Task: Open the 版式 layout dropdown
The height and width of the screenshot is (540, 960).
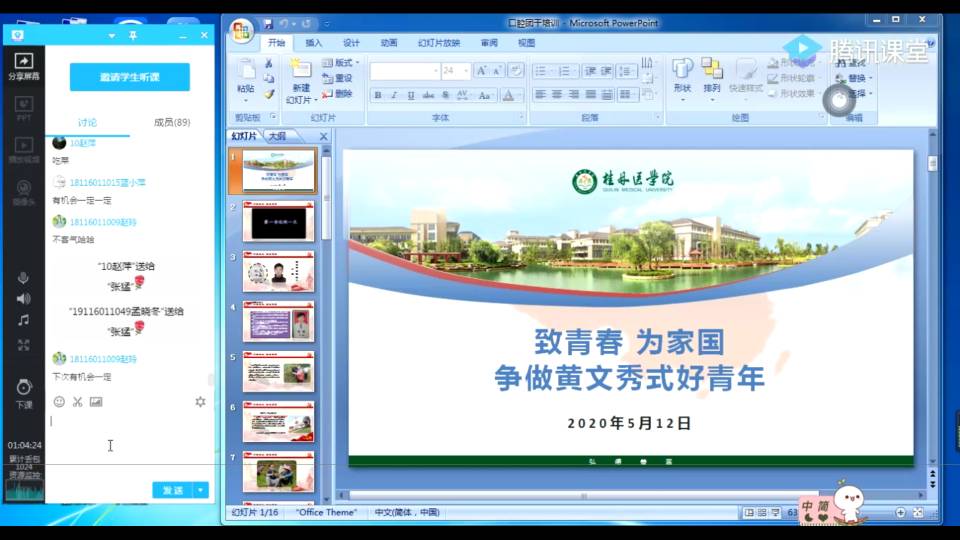Action: pyautogui.click(x=338, y=63)
